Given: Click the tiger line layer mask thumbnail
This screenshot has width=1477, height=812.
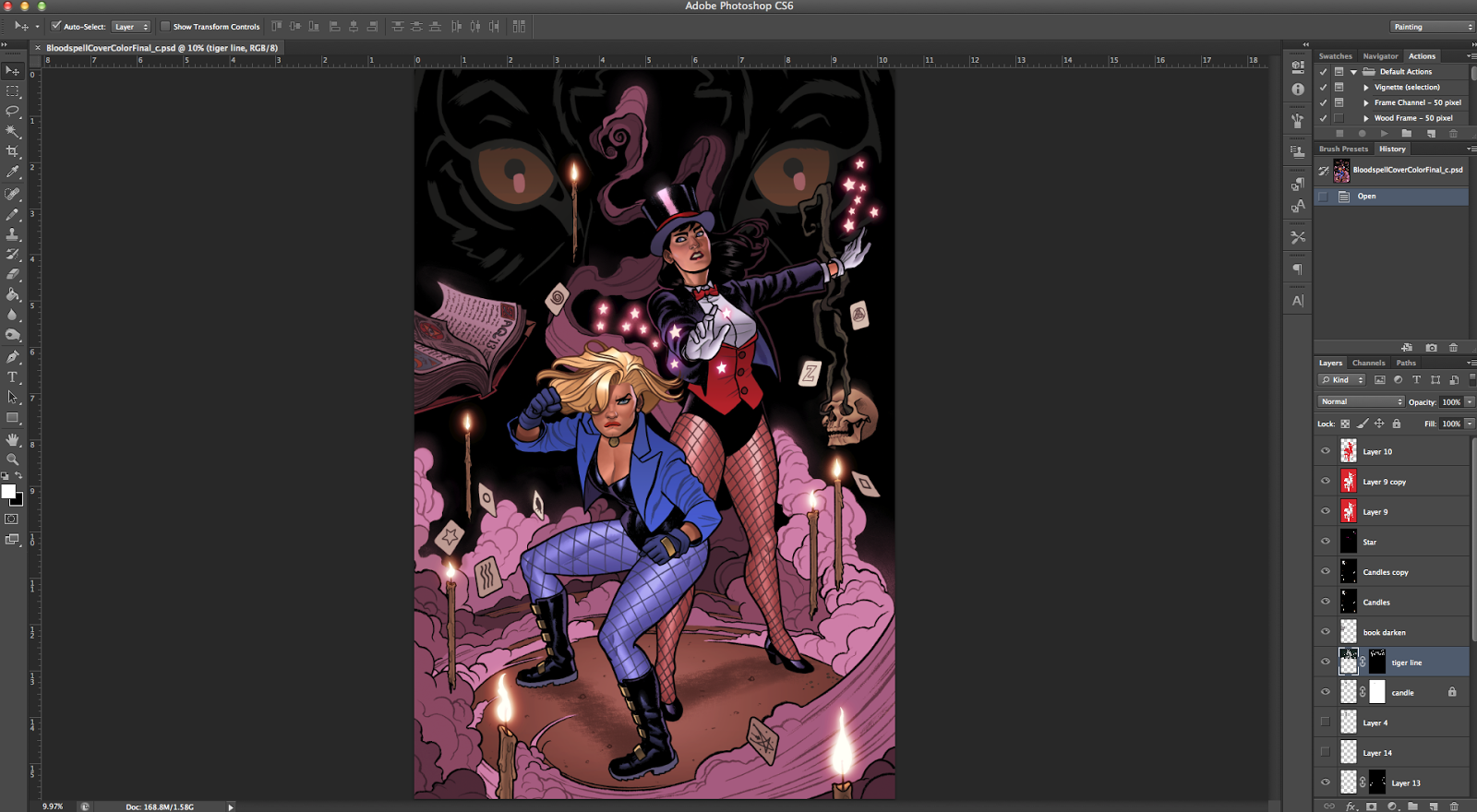Looking at the screenshot, I should [1377, 662].
